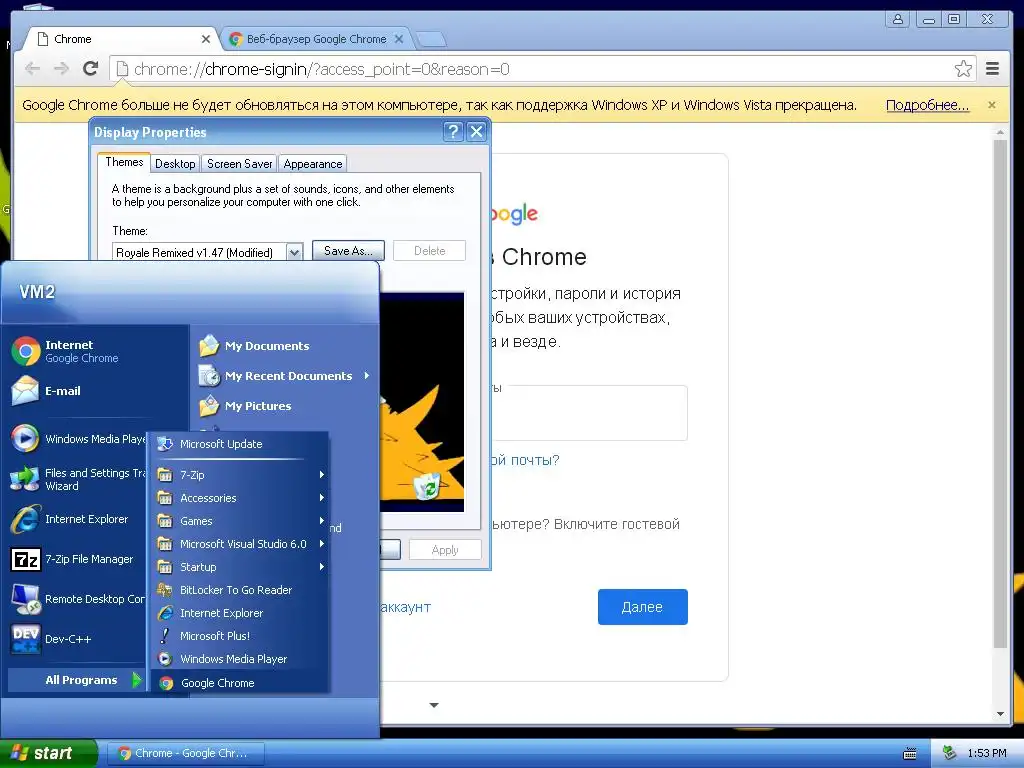
Task: Click dropdown arrow below sign-in card
Action: coord(434,705)
